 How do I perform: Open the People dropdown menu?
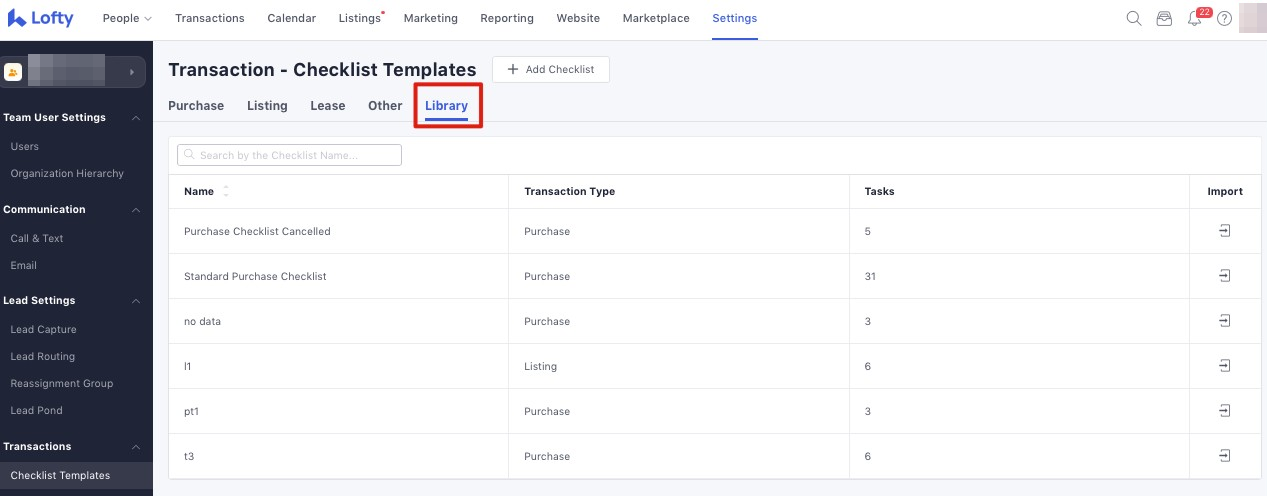pyautogui.click(x=127, y=18)
